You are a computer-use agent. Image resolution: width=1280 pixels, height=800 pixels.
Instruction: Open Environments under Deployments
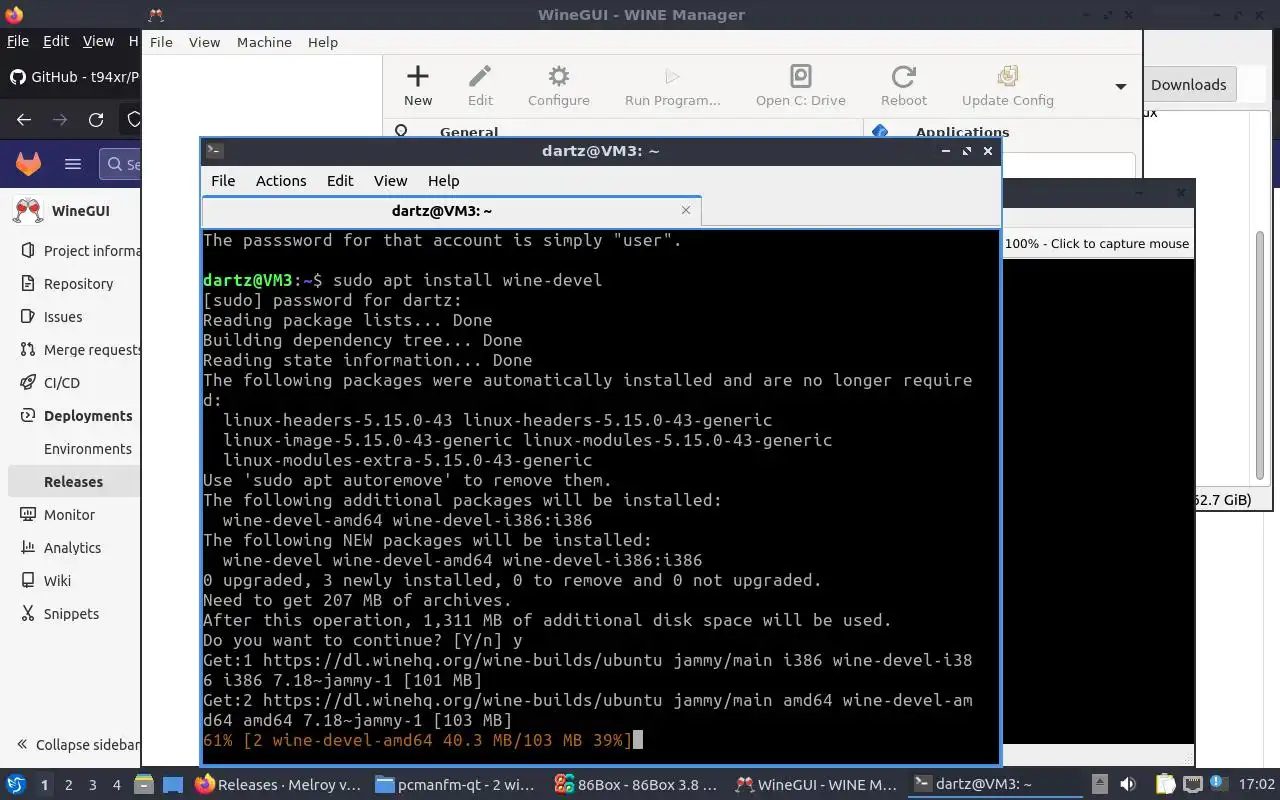(x=88, y=449)
